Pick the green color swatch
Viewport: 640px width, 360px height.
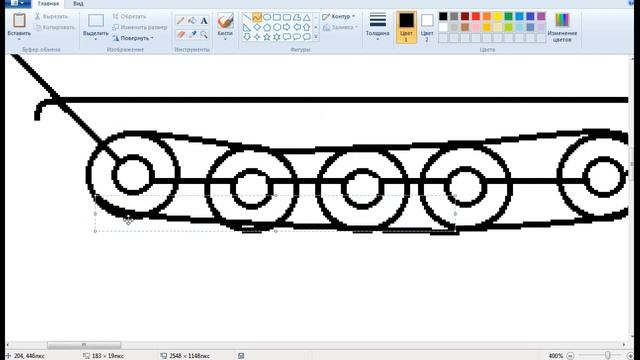509,16
